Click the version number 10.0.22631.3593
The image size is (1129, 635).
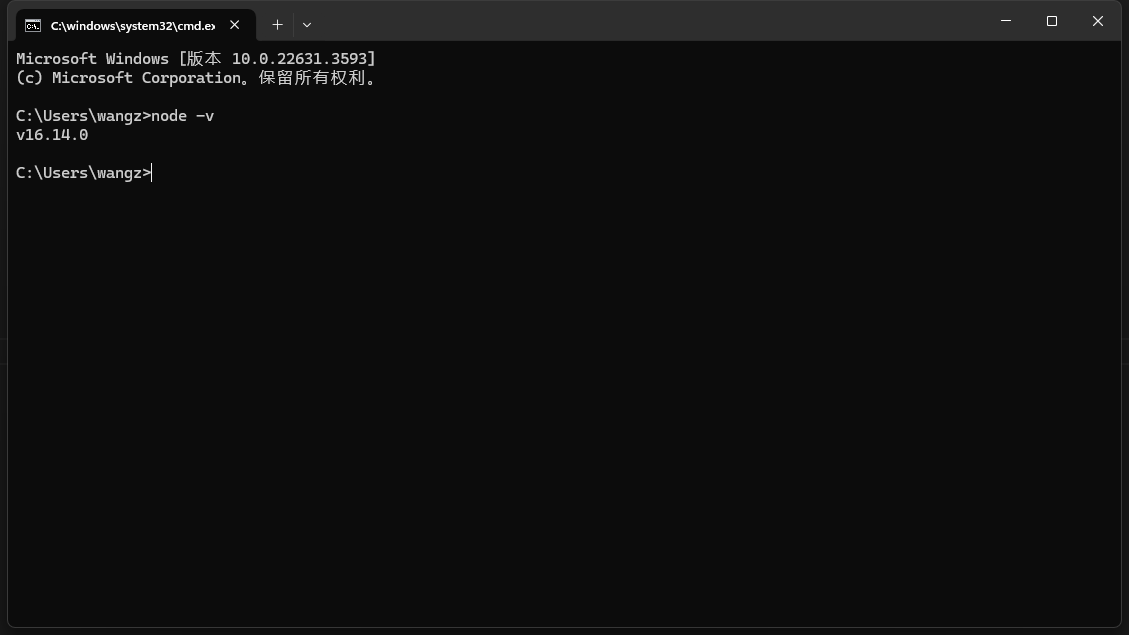point(299,58)
